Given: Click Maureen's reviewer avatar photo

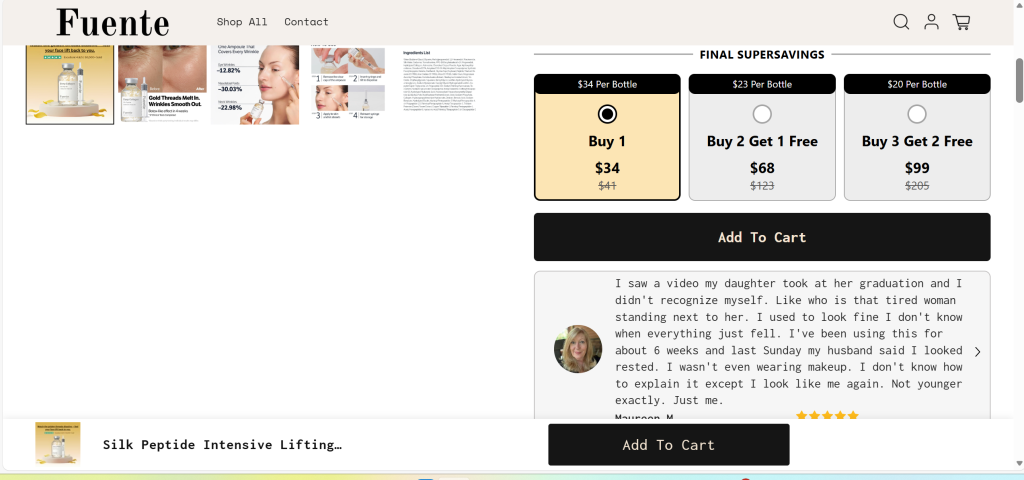Looking at the screenshot, I should (578, 349).
